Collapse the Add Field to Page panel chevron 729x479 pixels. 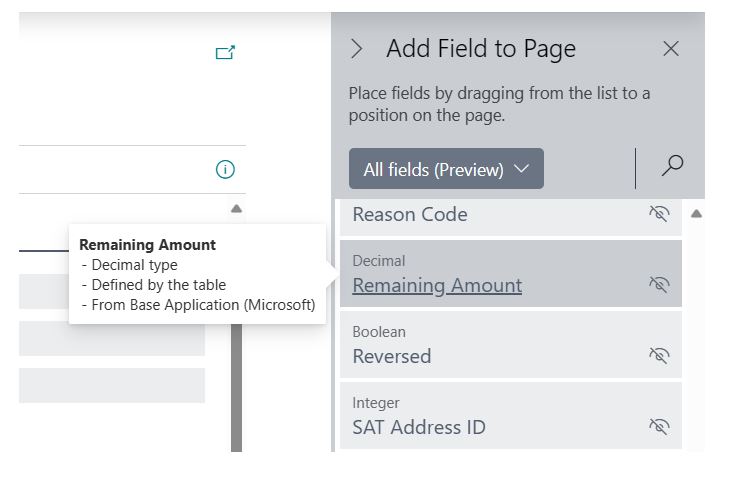pyautogui.click(x=356, y=48)
